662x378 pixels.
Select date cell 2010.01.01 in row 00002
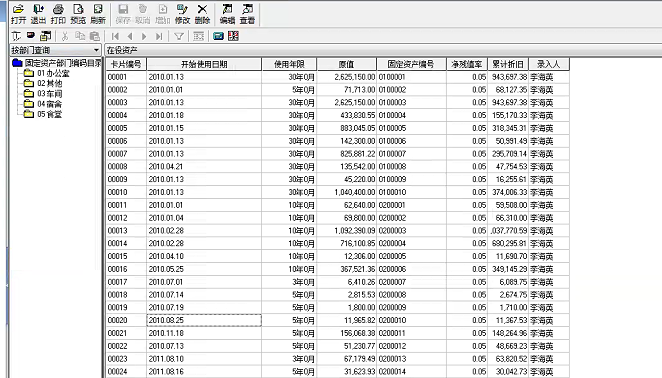tap(204, 90)
